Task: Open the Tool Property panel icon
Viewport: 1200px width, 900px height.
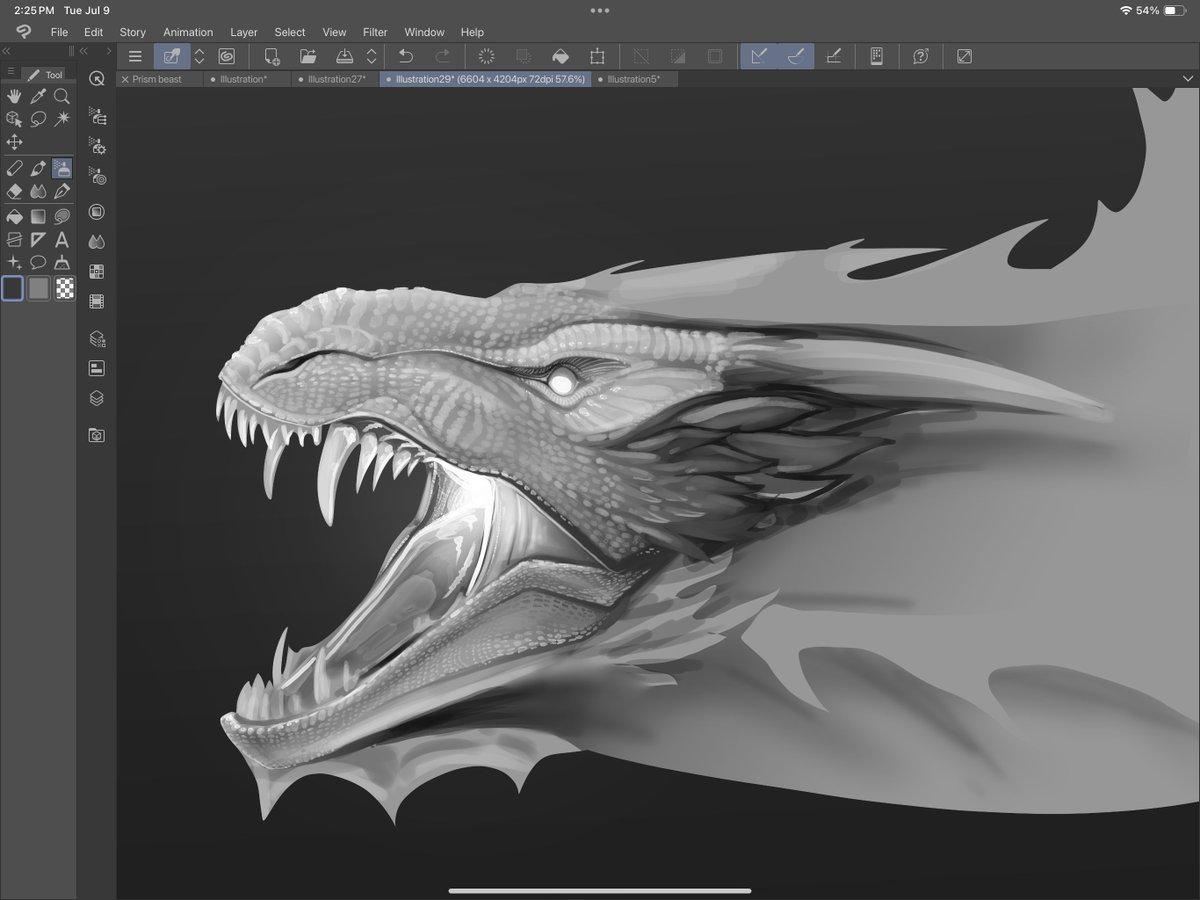Action: click(97, 146)
